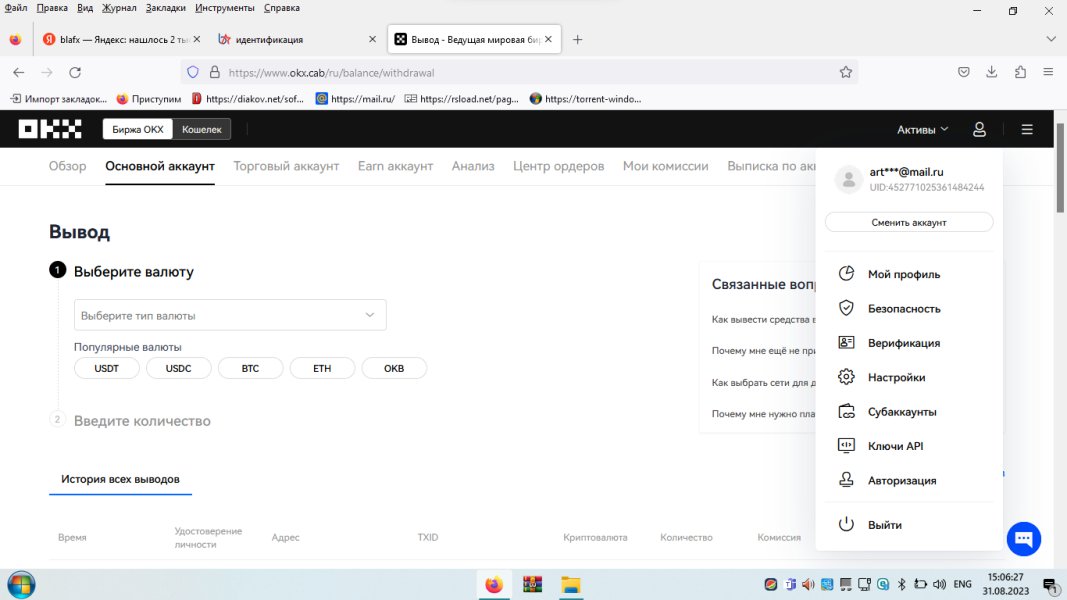The image size is (1067, 600).
Task: Show site tracking protection shield
Action: coord(193,72)
